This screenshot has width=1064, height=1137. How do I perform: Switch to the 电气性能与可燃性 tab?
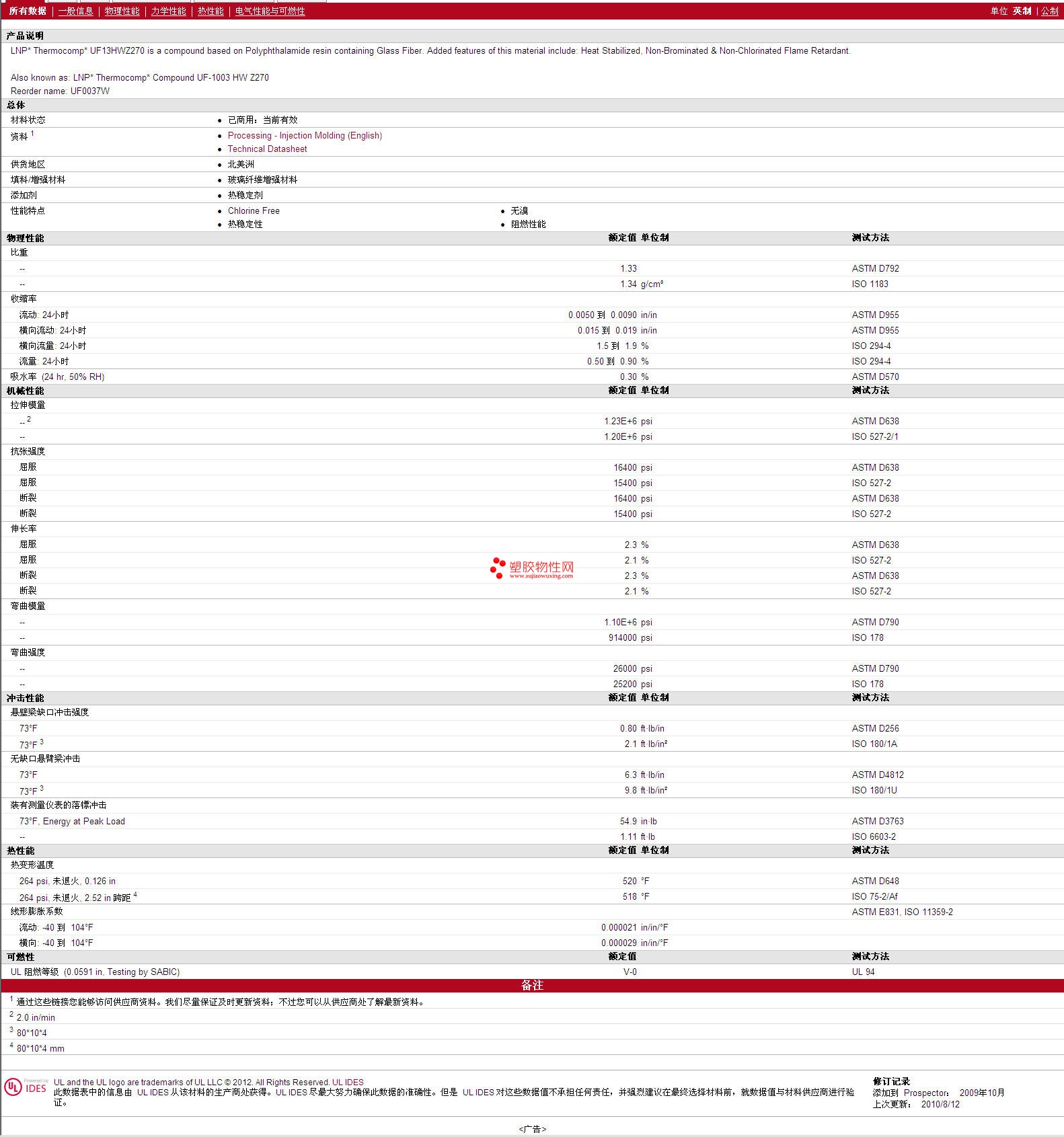pyautogui.click(x=270, y=11)
